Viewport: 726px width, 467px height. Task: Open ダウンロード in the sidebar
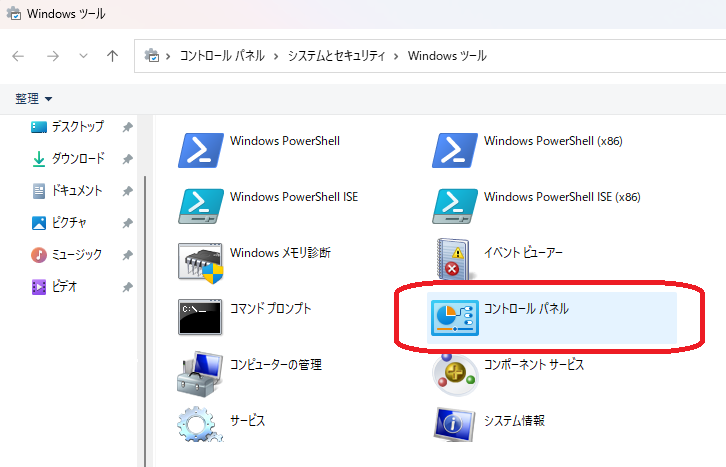click(x=77, y=159)
